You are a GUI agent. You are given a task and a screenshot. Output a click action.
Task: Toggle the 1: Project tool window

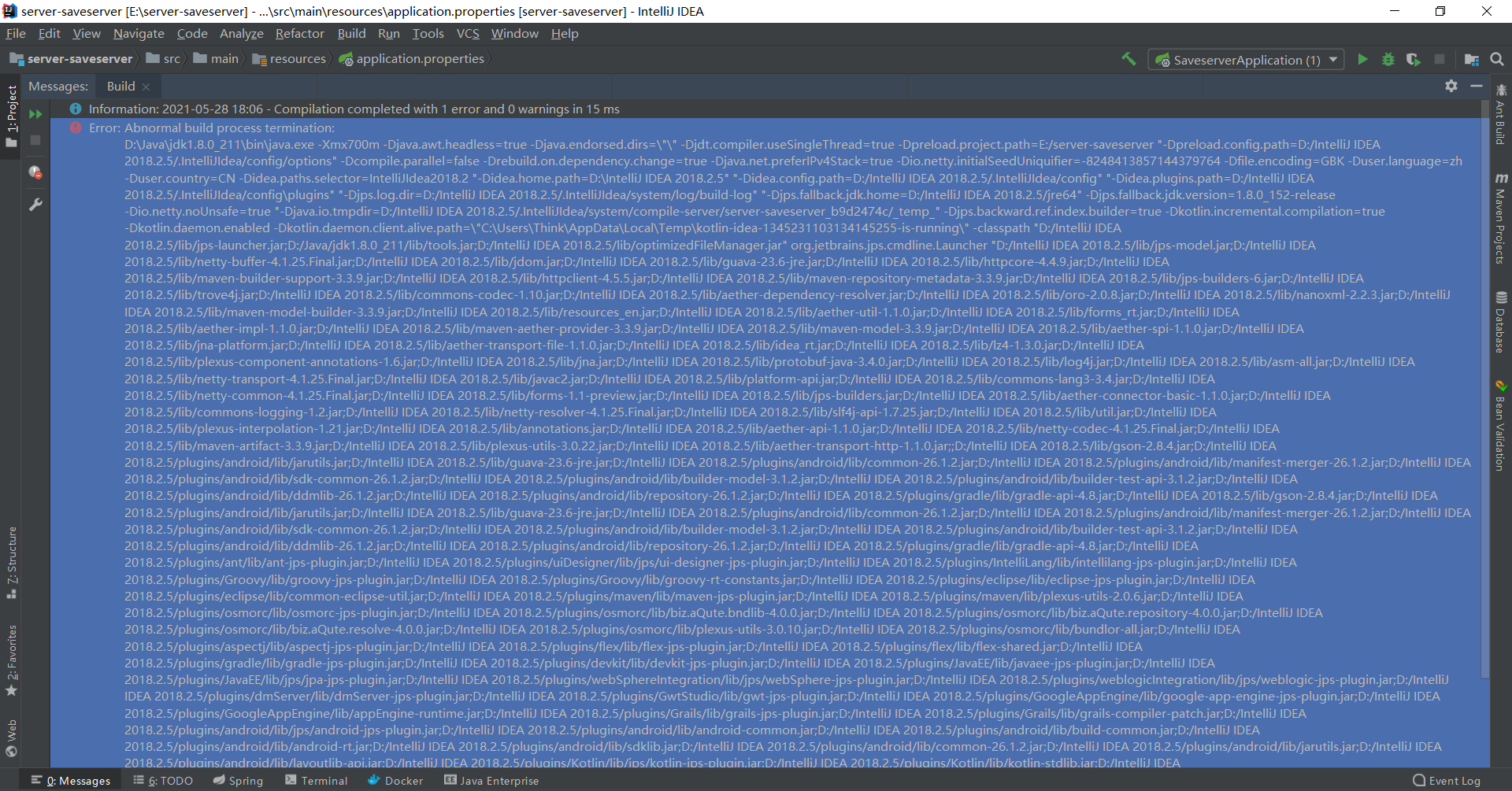(11, 116)
